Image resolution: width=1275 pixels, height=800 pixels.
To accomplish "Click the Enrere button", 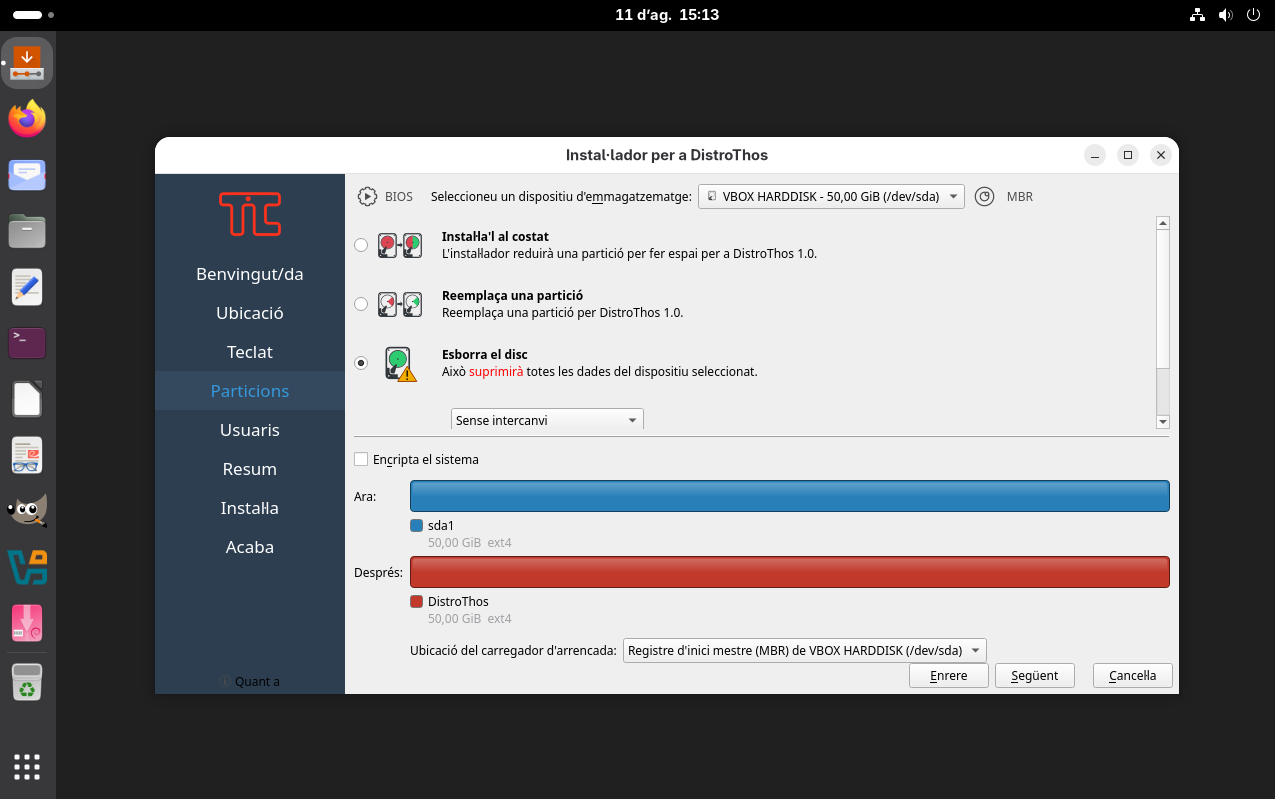I will pos(949,676).
